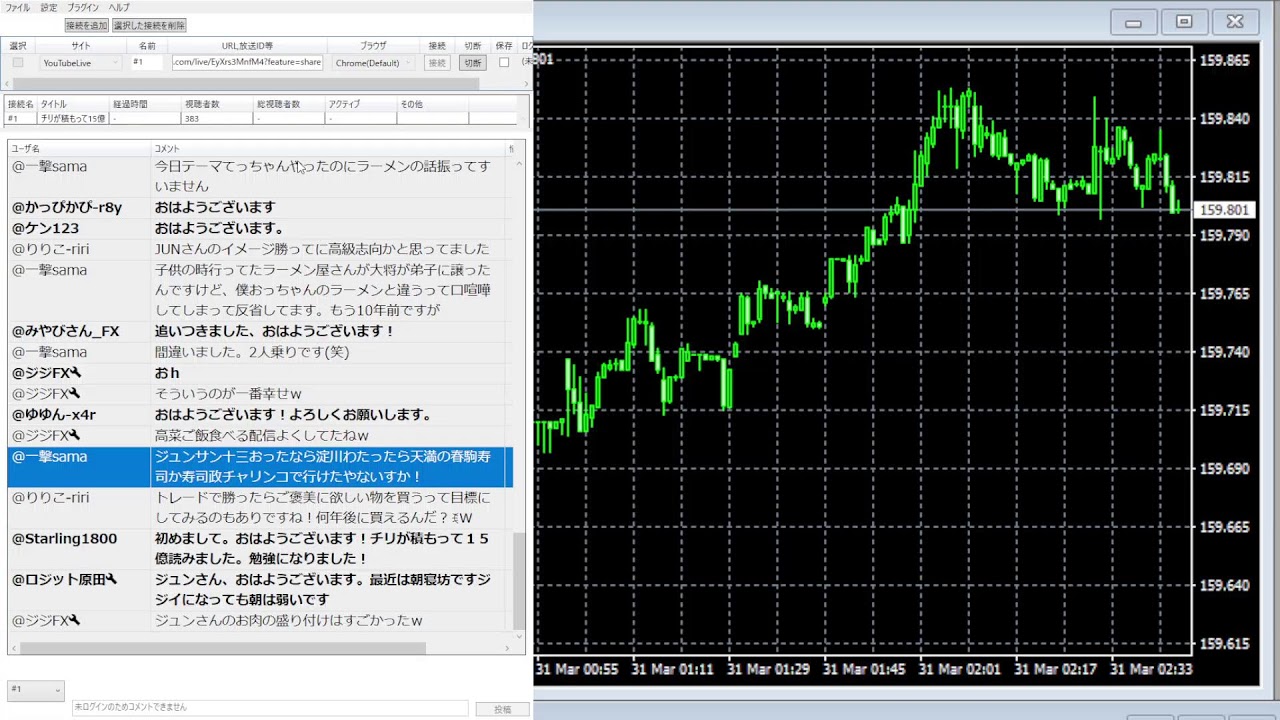Click the viewer count cell 383
1280x720 pixels.
217,118
